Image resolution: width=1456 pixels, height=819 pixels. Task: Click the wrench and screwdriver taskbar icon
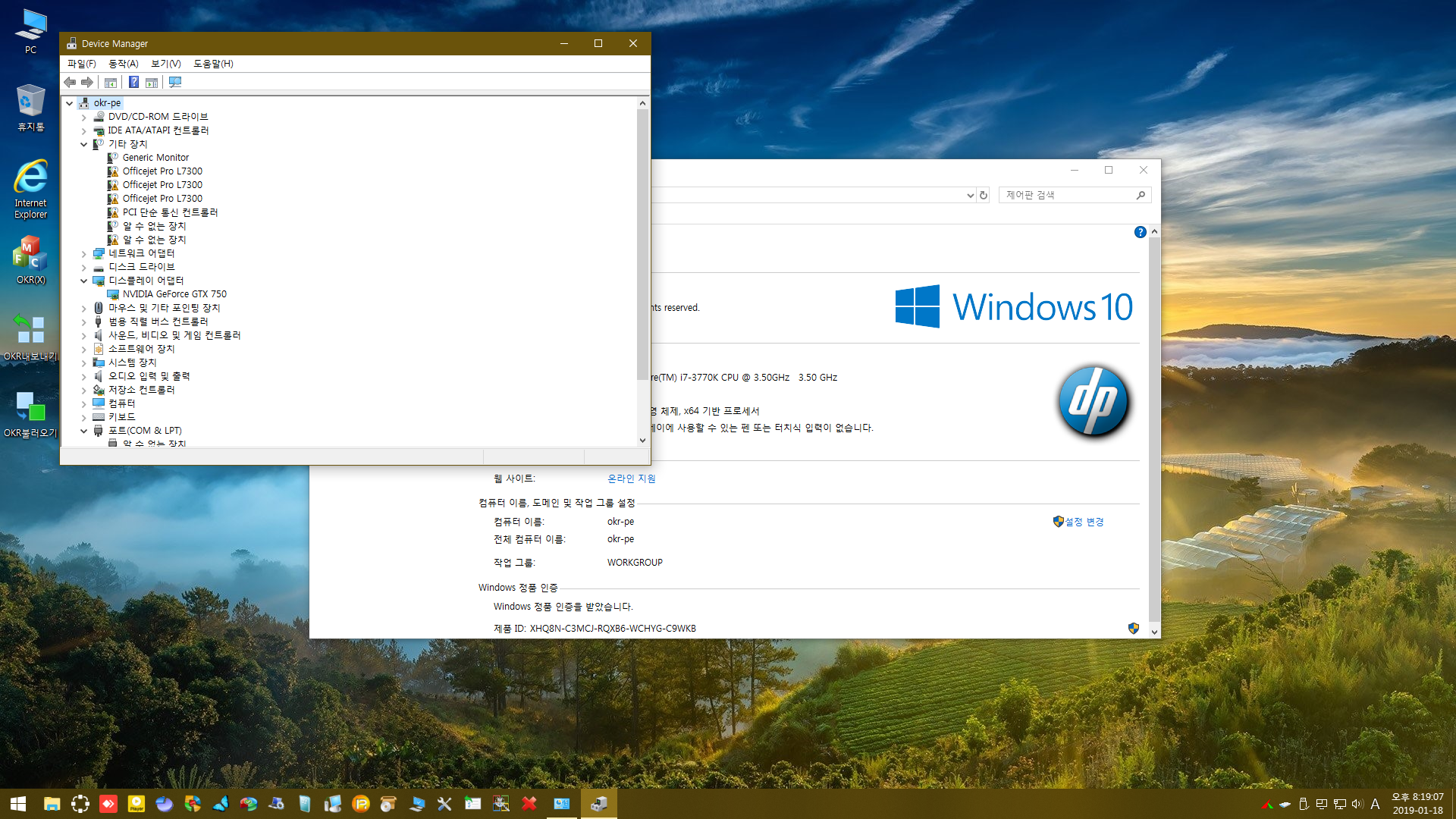tap(444, 804)
